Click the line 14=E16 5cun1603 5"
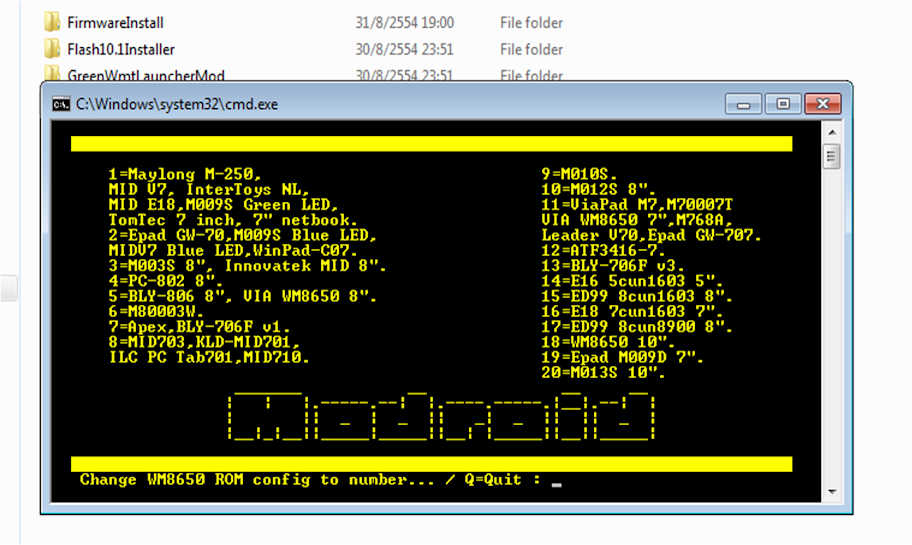Image resolution: width=912 pixels, height=545 pixels. pos(632,281)
